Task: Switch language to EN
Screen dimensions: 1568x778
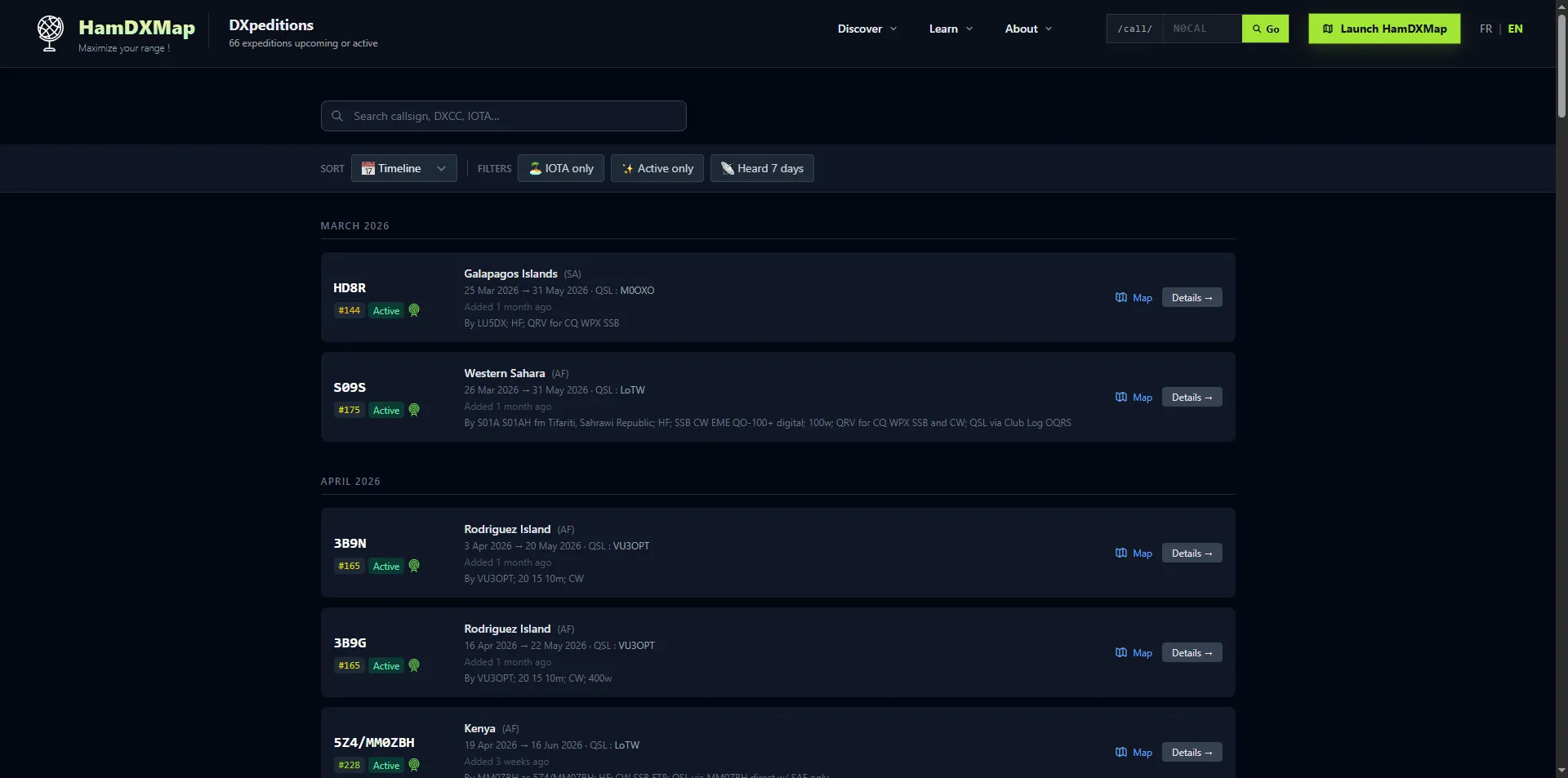Action: pos(1515,29)
